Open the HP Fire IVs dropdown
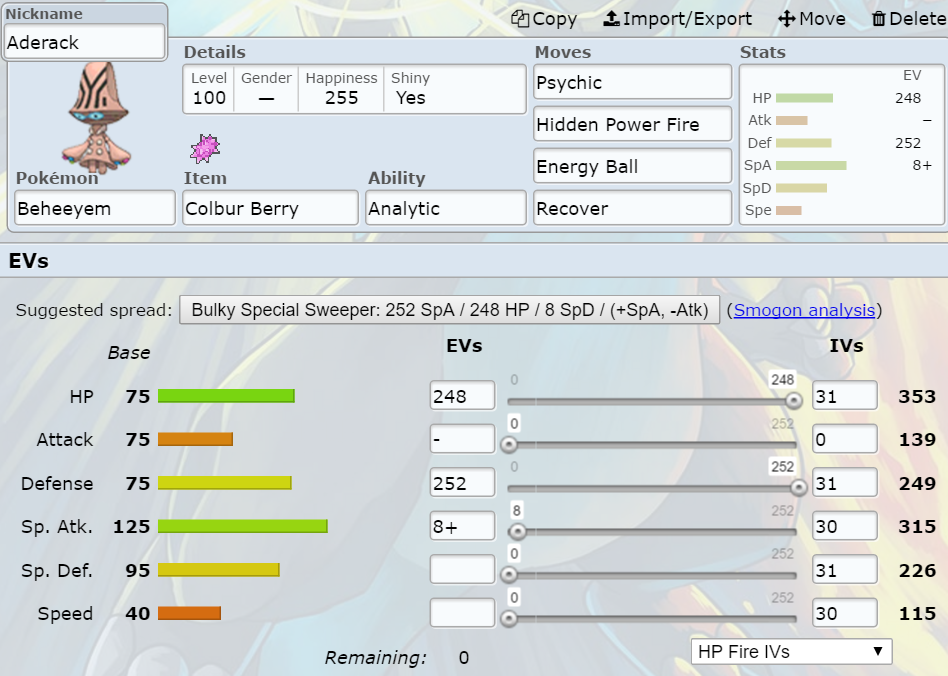This screenshot has width=948, height=676. coord(791,652)
